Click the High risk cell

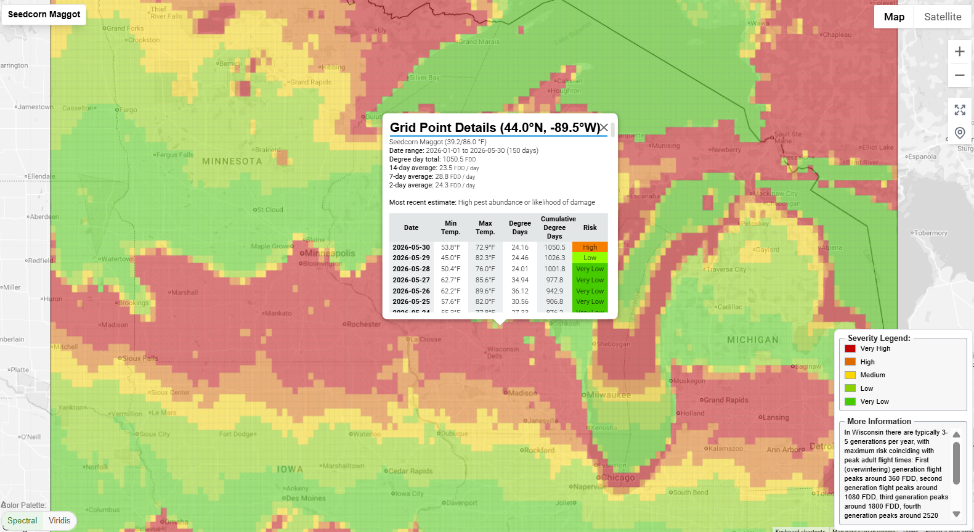(589, 247)
